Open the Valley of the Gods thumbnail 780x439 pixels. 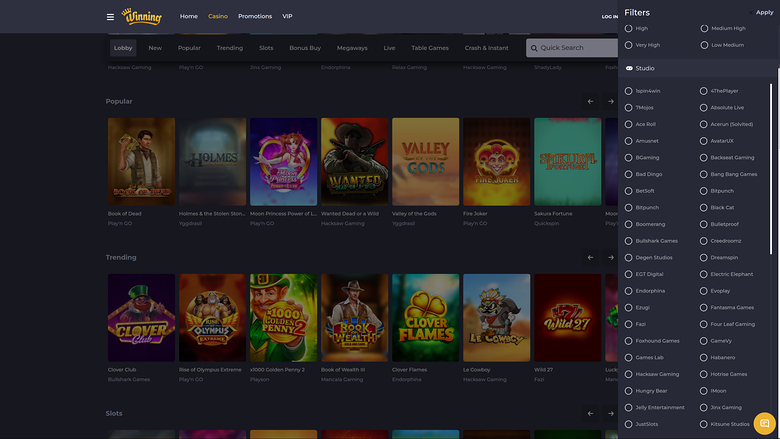pos(425,162)
